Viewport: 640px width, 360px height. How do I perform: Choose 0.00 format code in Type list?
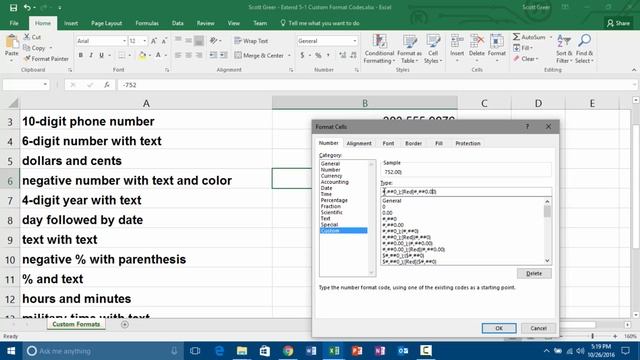387,213
